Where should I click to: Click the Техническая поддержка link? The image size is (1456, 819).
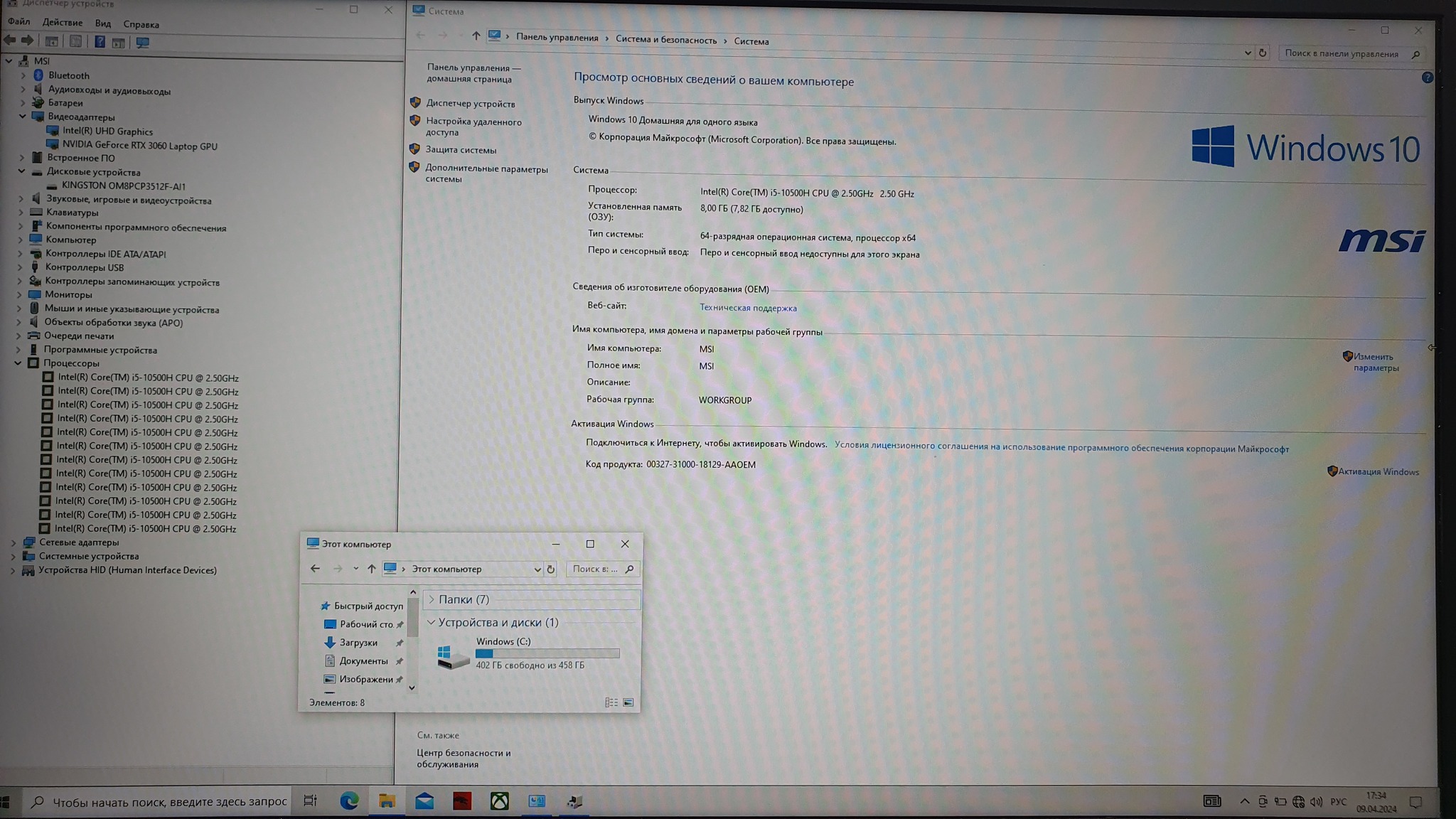click(x=748, y=308)
